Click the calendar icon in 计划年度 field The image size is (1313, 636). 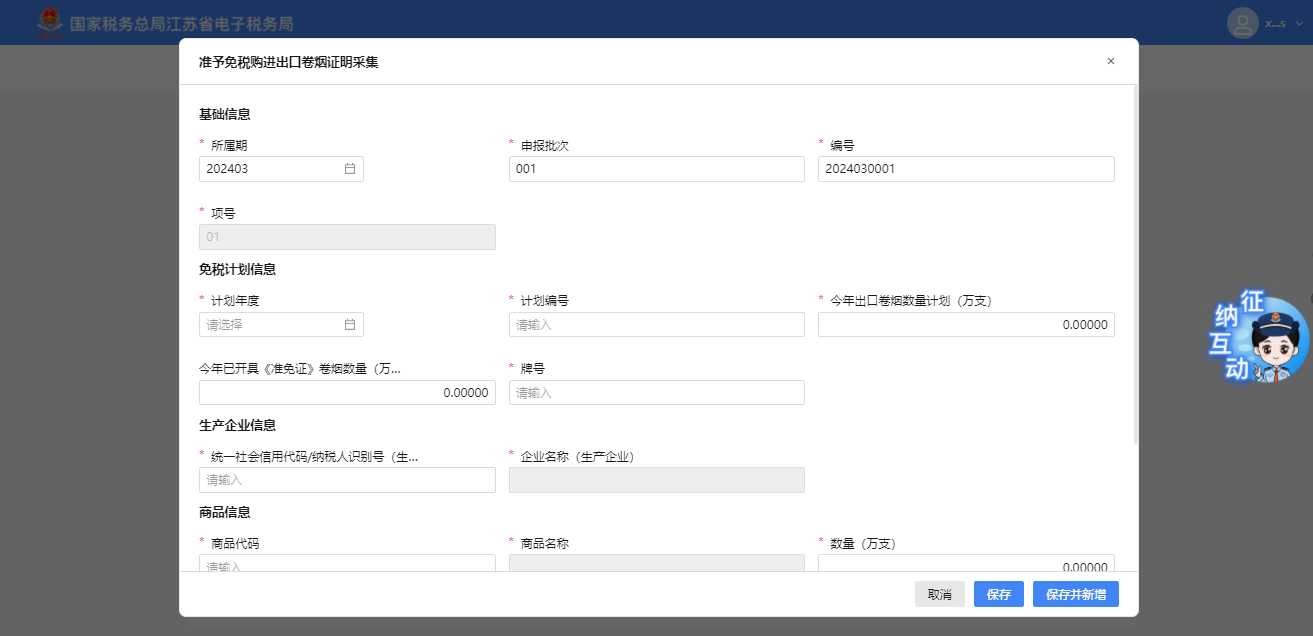pos(350,325)
